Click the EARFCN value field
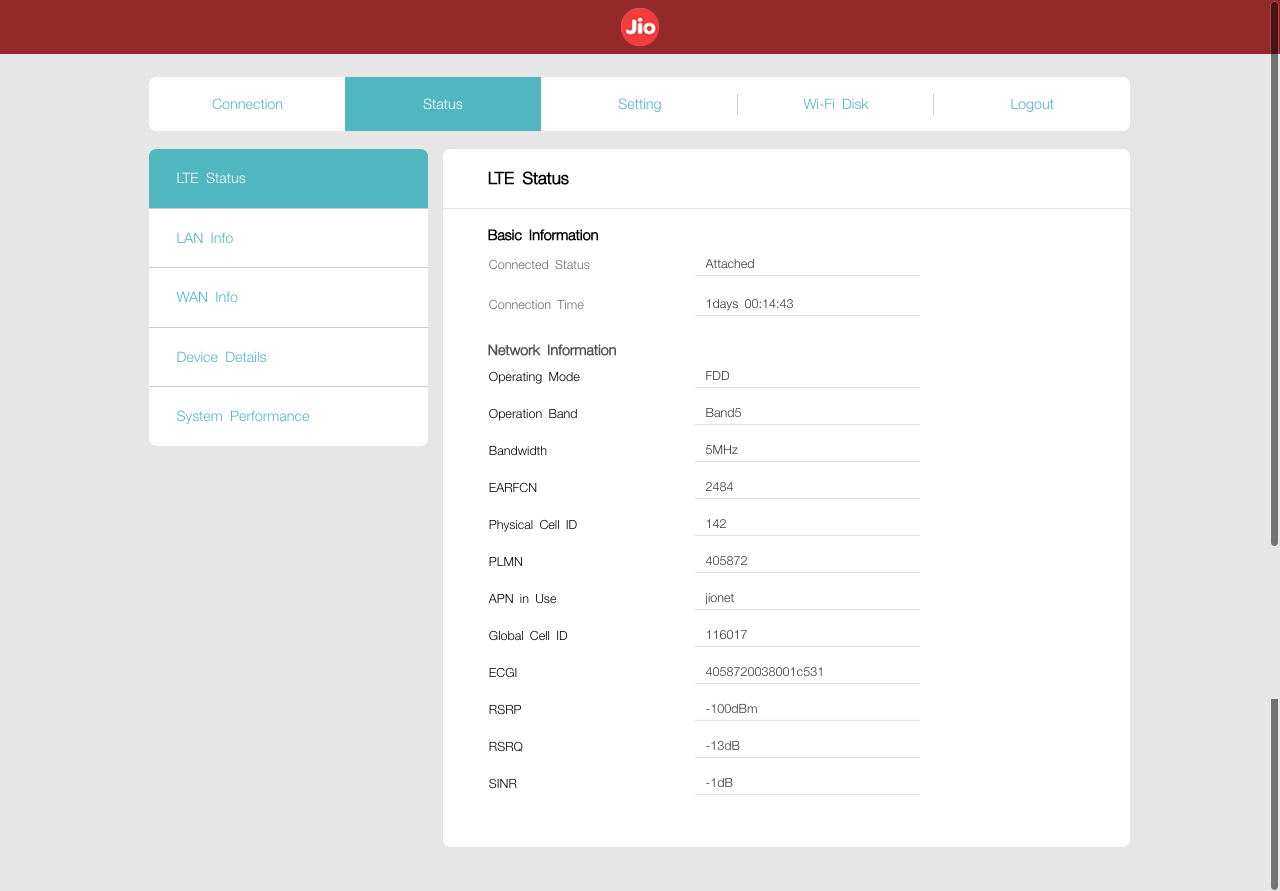1280x891 pixels. tap(806, 487)
